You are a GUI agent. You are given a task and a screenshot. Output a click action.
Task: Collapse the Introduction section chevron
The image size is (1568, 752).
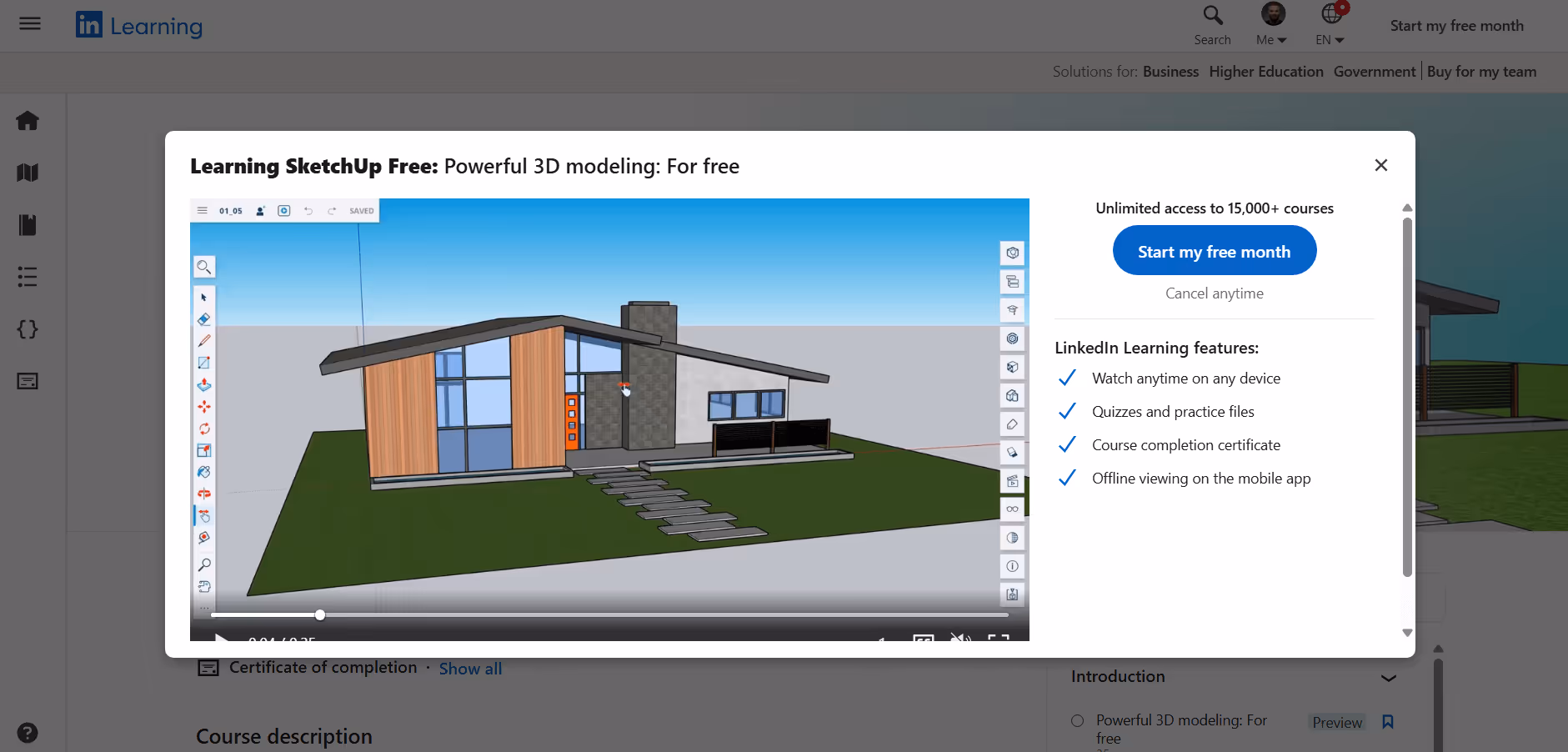pos(1389,678)
